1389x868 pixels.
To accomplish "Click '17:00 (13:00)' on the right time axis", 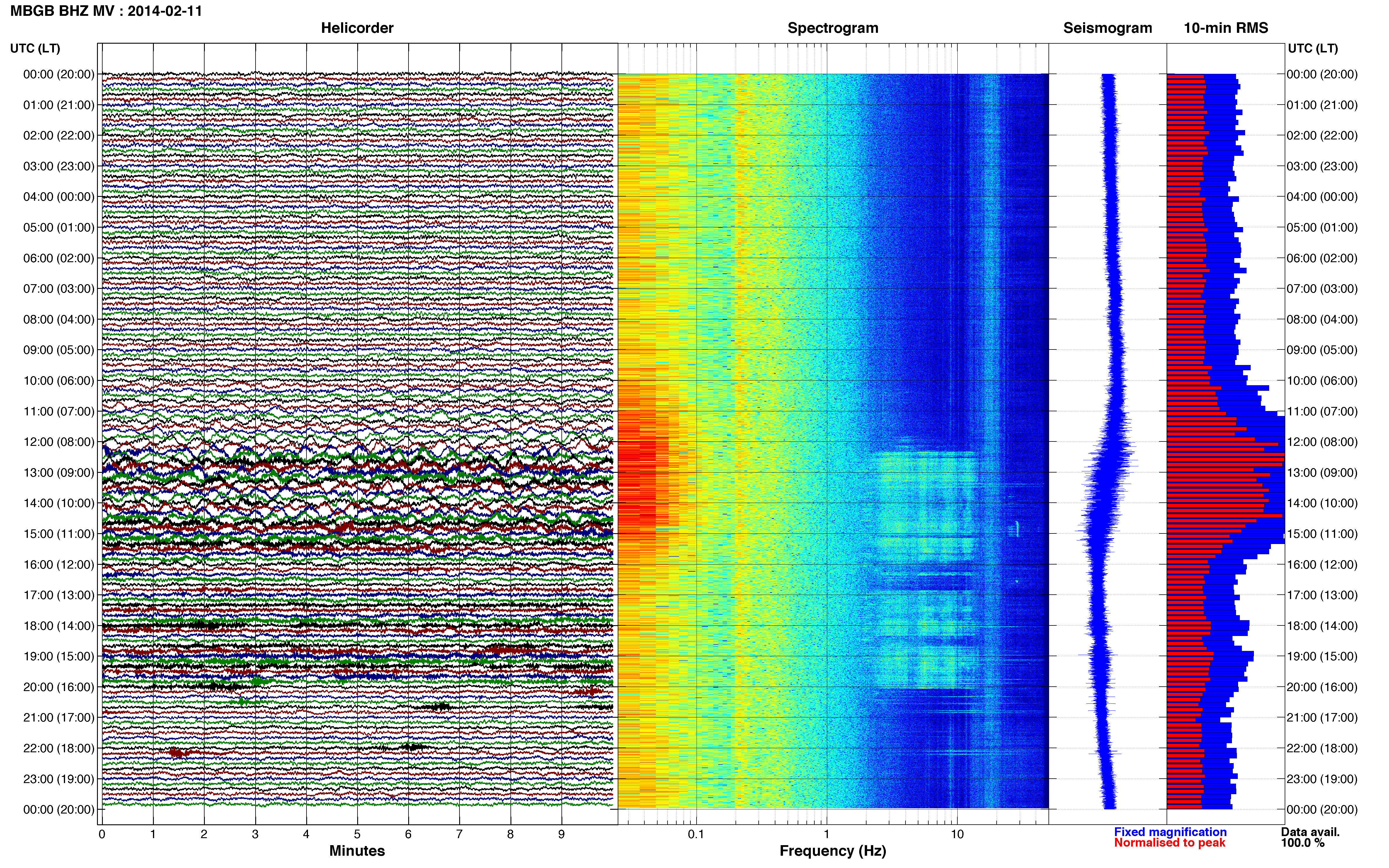I will (x=1322, y=595).
